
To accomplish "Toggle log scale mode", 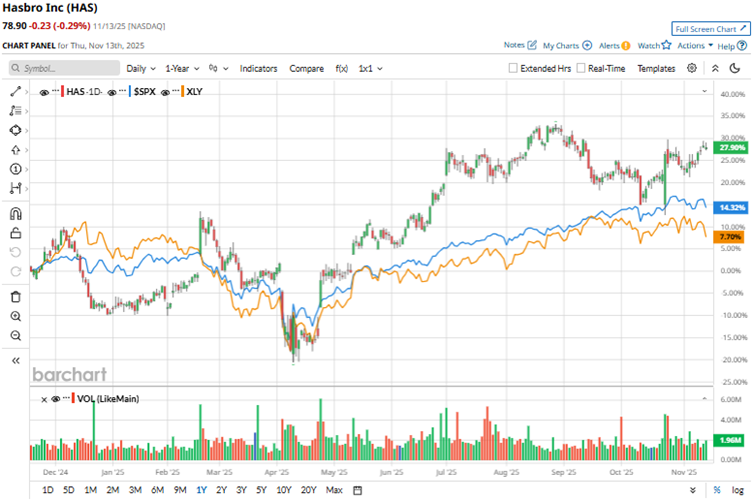I will click(x=737, y=490).
